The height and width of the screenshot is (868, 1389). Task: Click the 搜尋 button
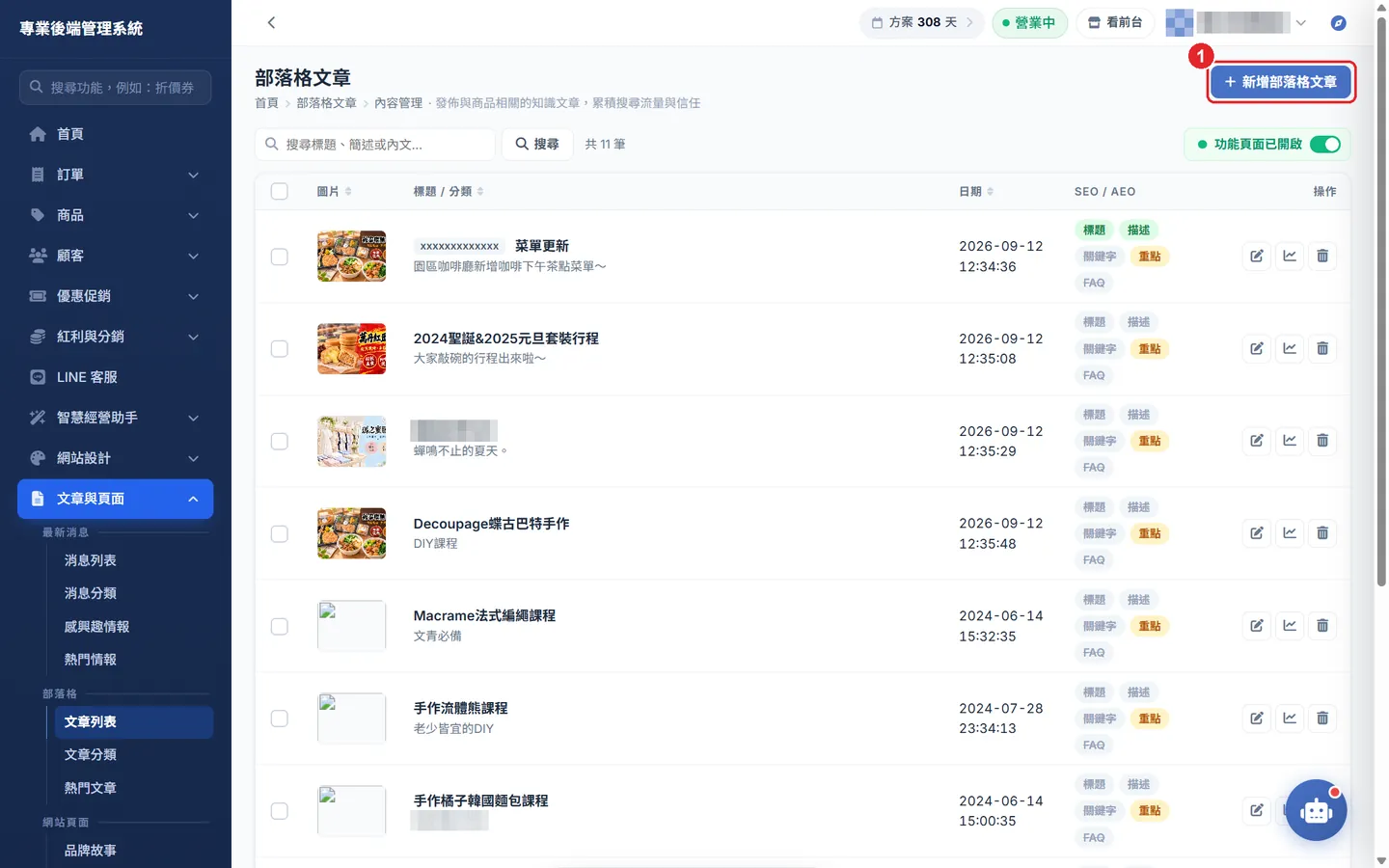point(537,144)
